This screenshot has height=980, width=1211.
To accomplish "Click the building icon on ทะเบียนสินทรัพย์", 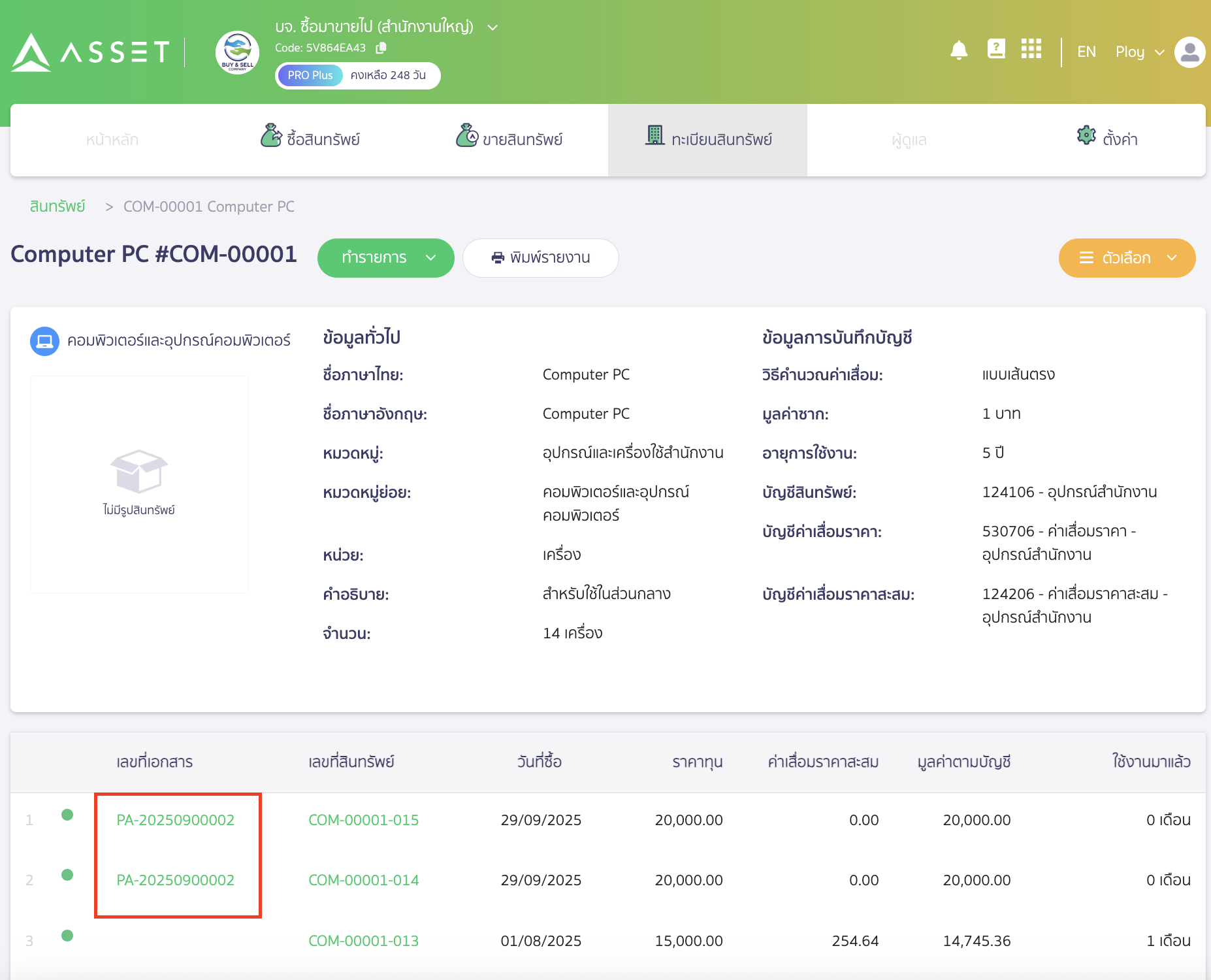I will [x=655, y=136].
